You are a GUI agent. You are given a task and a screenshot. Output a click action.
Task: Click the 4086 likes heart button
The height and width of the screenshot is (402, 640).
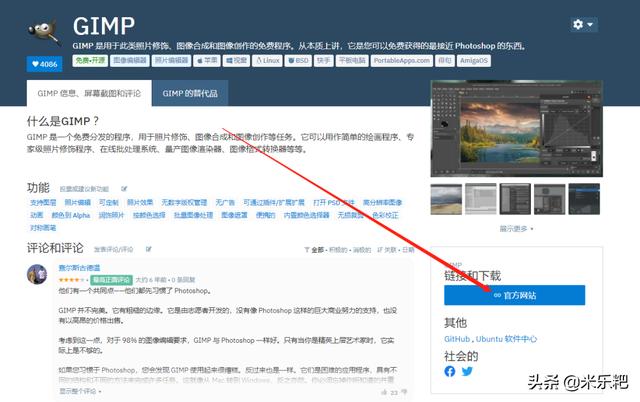point(44,64)
